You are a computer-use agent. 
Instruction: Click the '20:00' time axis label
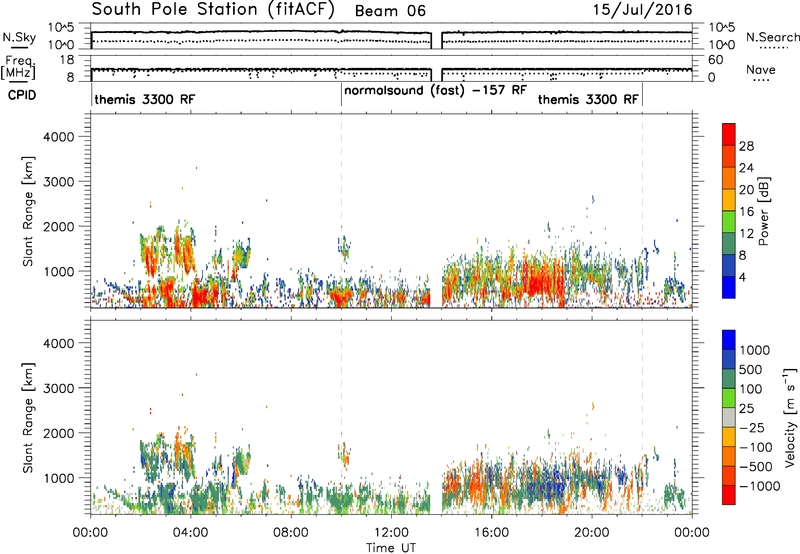[592, 533]
